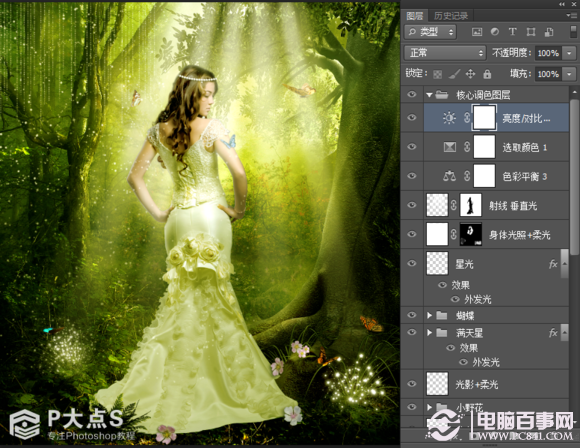Viewport: 580px width, 448px height.
Task: Lock position move icon
Action: 470,74
